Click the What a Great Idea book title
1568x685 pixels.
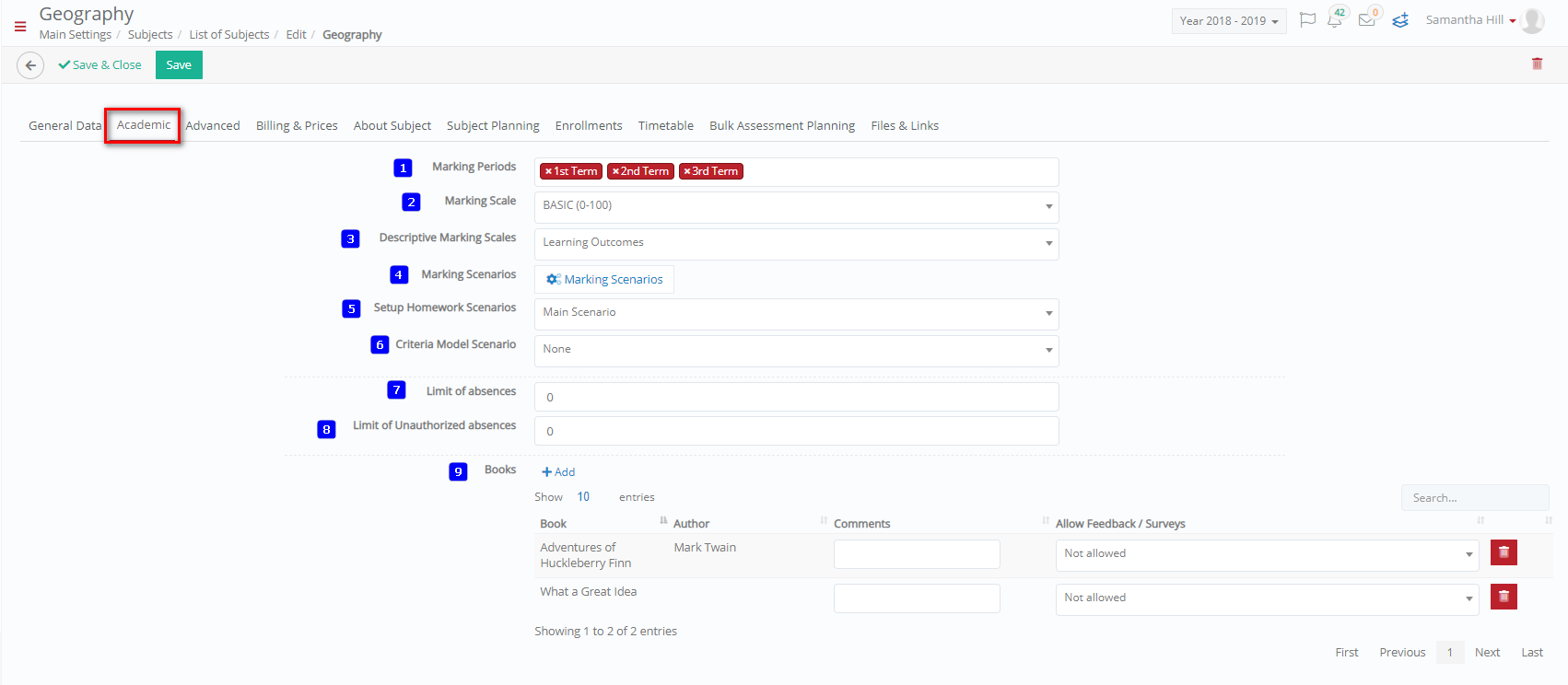[588, 591]
